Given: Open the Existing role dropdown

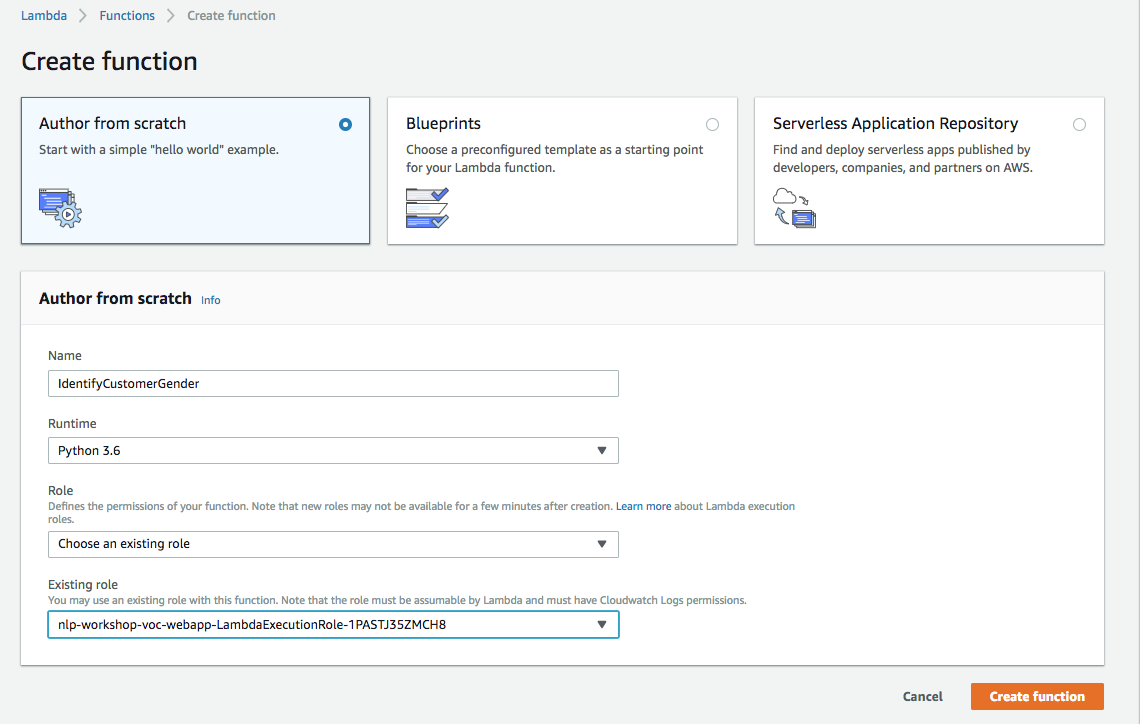Looking at the screenshot, I should coord(333,625).
